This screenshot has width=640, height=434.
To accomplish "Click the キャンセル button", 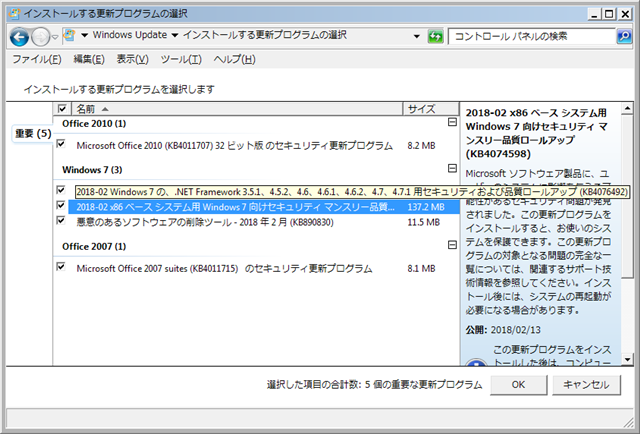I will tap(586, 385).
